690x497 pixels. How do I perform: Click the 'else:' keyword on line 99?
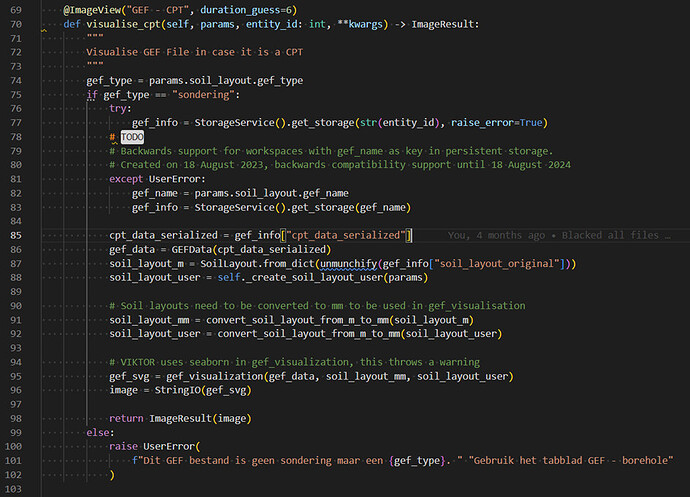click(100, 433)
